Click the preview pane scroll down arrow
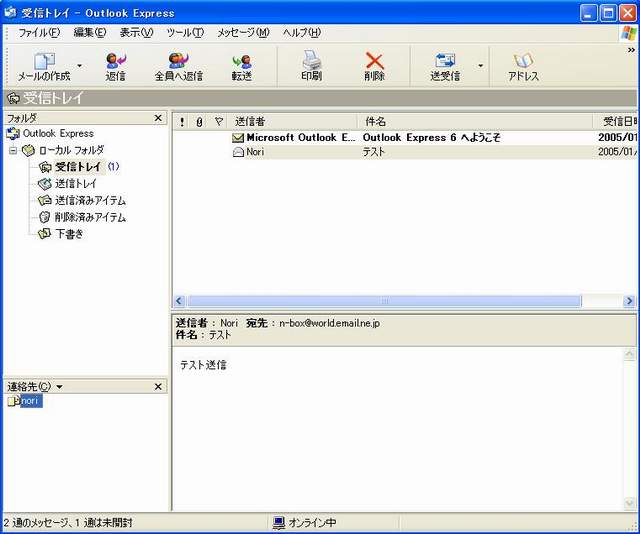 630,503
